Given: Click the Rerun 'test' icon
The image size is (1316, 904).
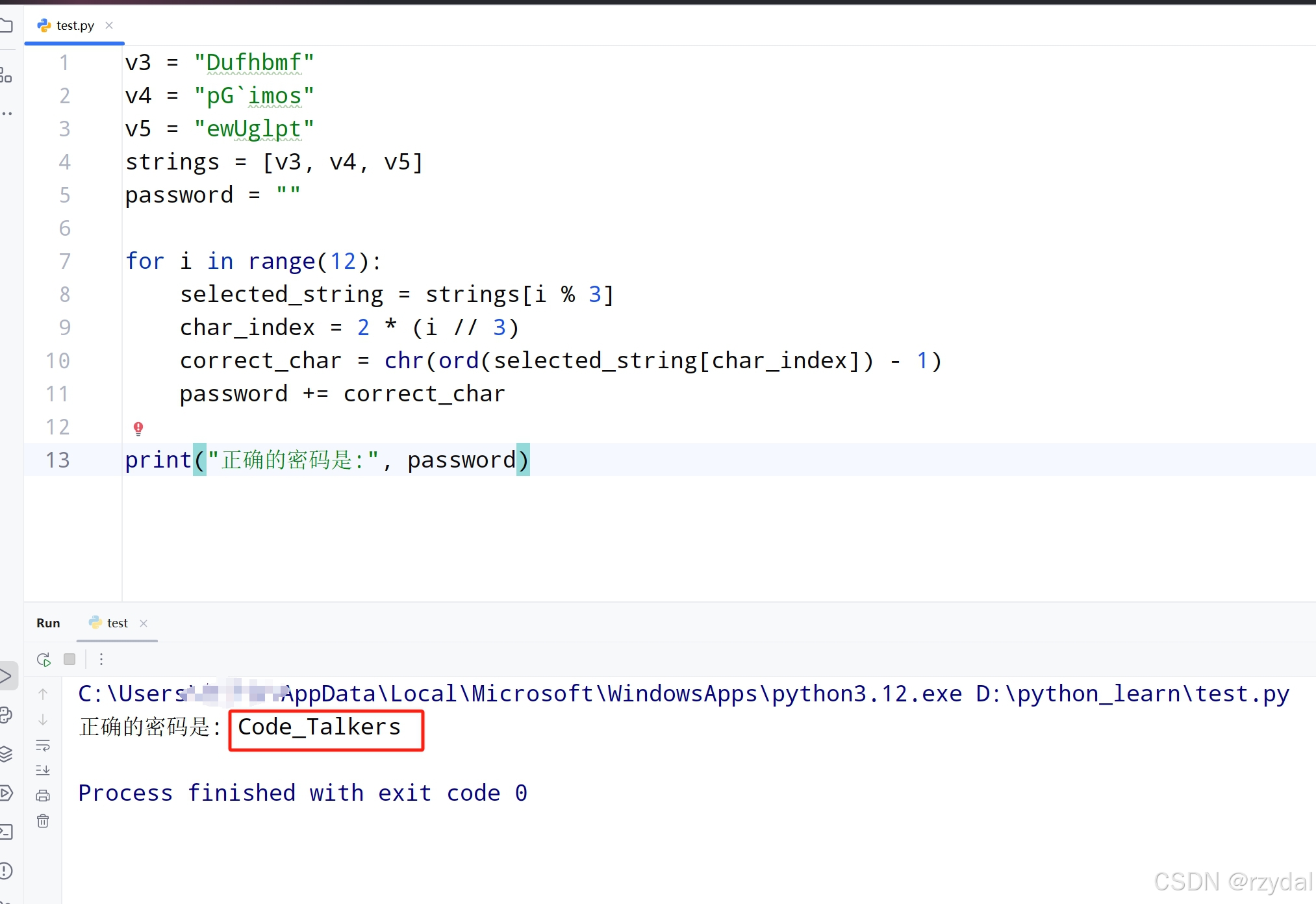Looking at the screenshot, I should point(44,660).
